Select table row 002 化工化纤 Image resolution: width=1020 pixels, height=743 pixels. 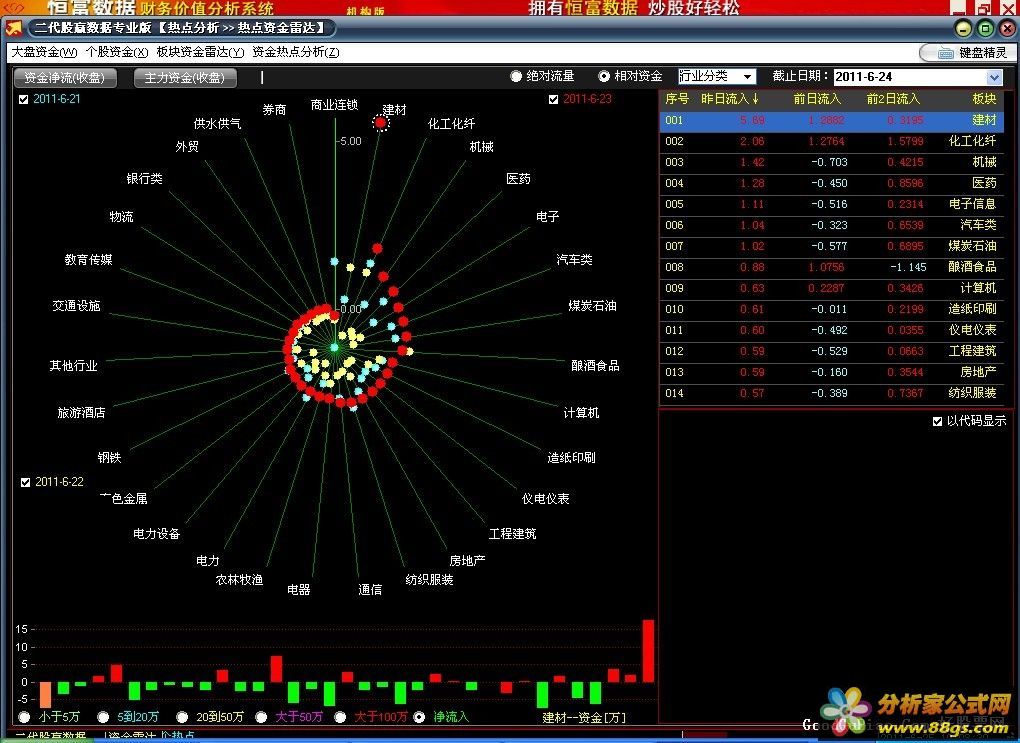[832, 141]
